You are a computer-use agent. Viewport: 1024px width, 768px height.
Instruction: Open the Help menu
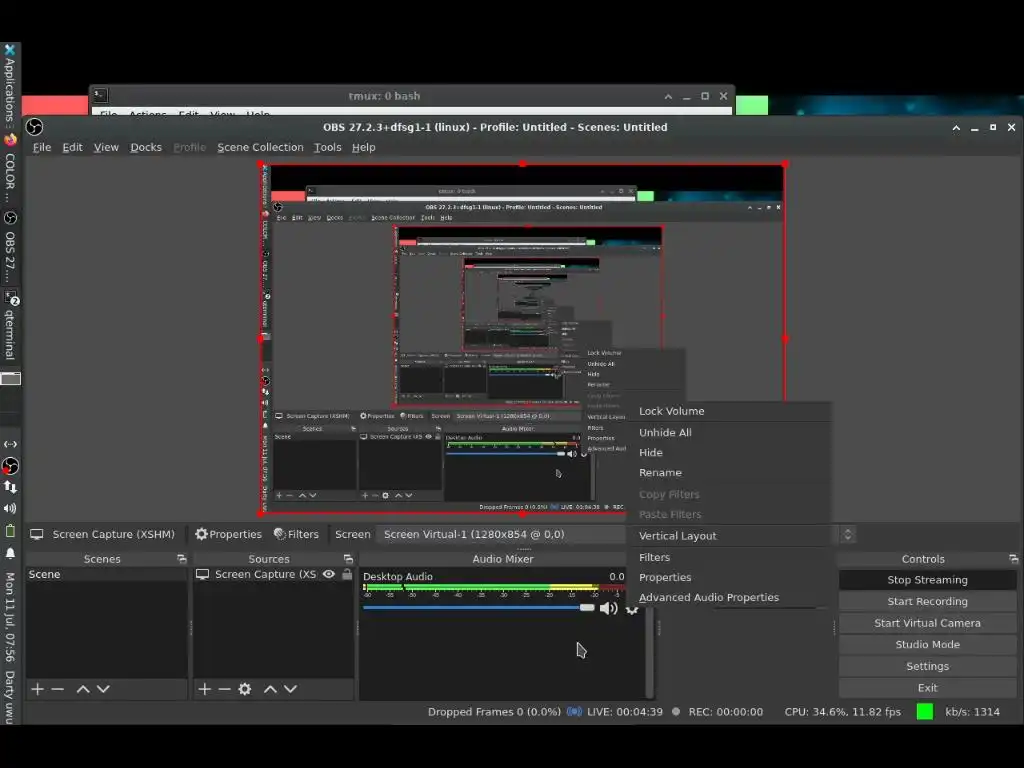point(364,148)
